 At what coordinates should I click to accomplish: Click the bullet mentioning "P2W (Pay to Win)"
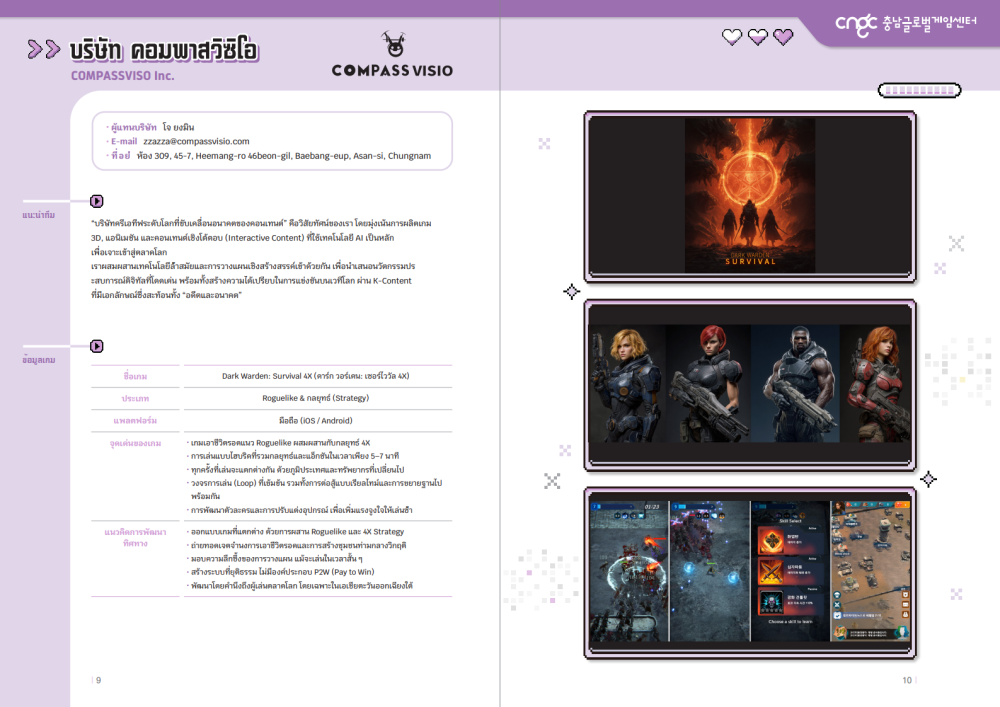click(281, 572)
